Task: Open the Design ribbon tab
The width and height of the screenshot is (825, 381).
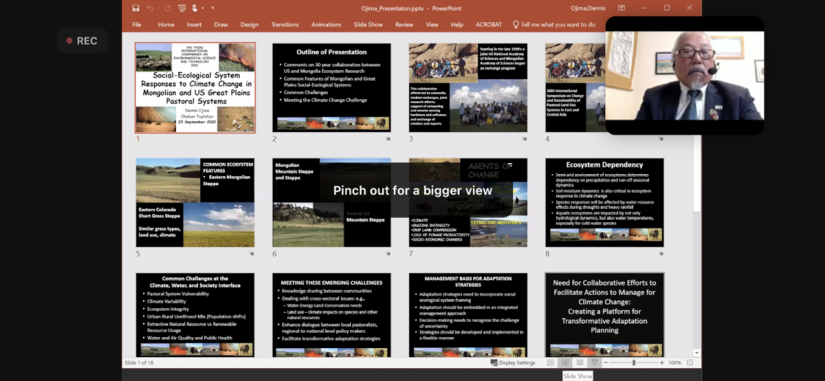Action: pyautogui.click(x=249, y=24)
